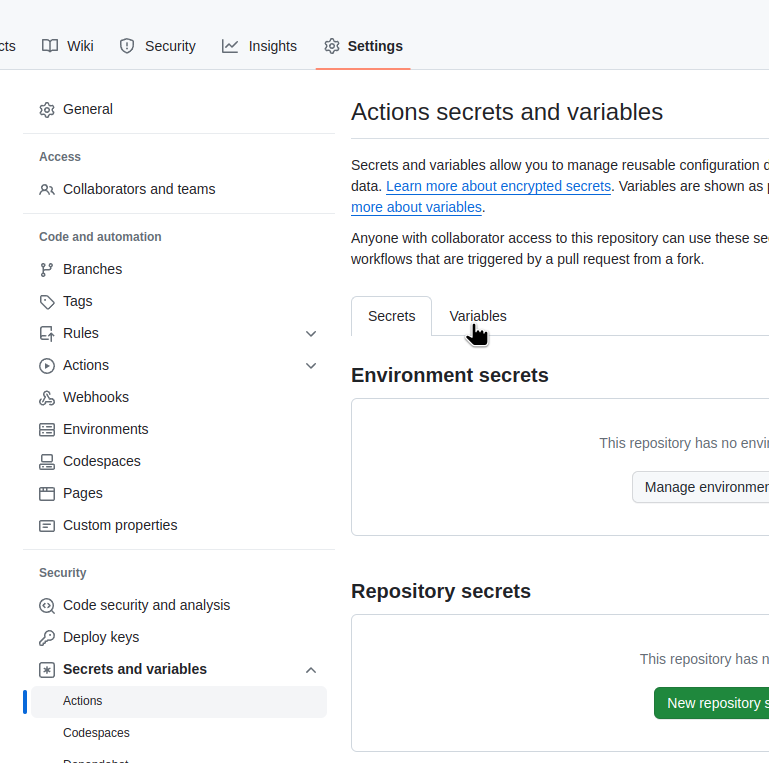
Task: Click the Secrets and variables label
Action: (135, 670)
